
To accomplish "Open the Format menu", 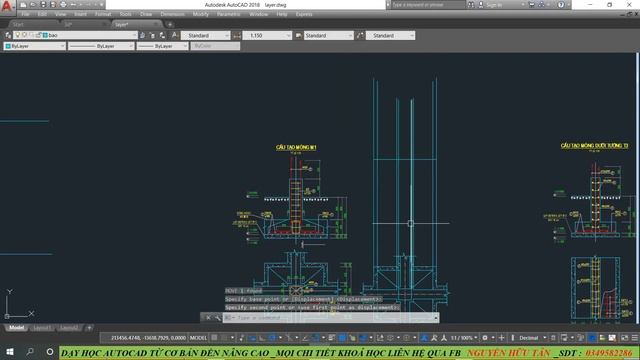I will click(x=103, y=14).
